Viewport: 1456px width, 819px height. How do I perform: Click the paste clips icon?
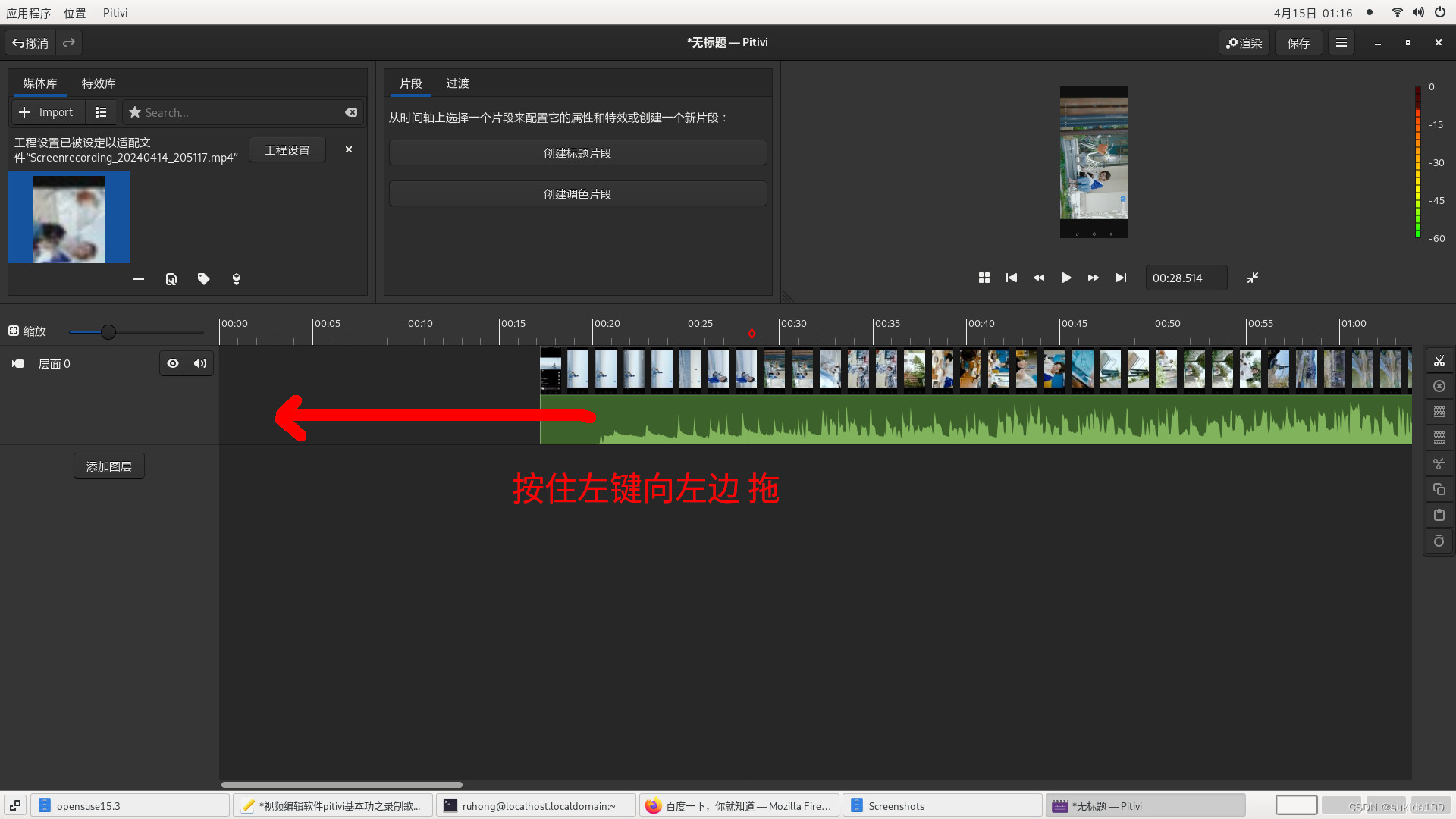[x=1439, y=516]
